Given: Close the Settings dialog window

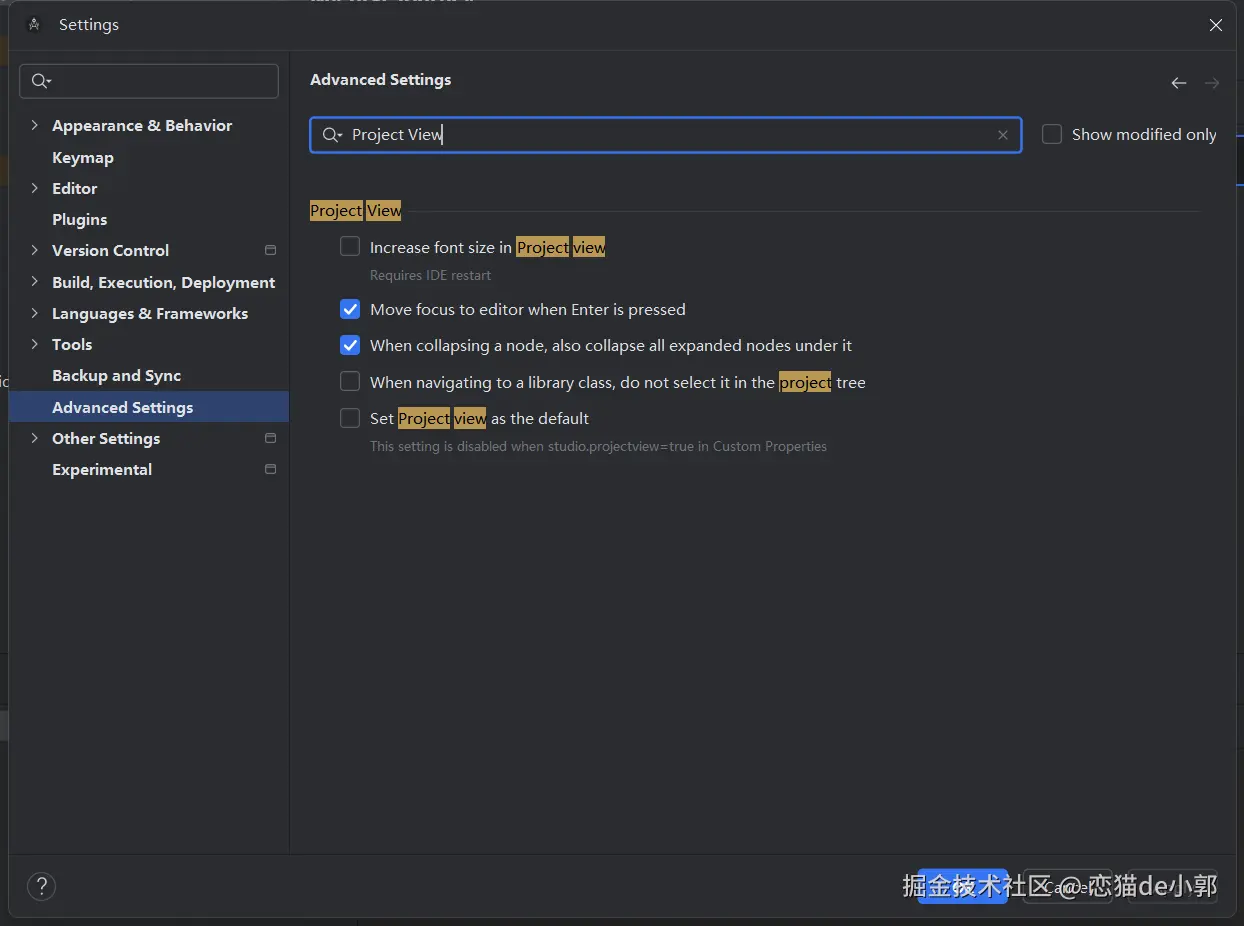Looking at the screenshot, I should 1215,25.
